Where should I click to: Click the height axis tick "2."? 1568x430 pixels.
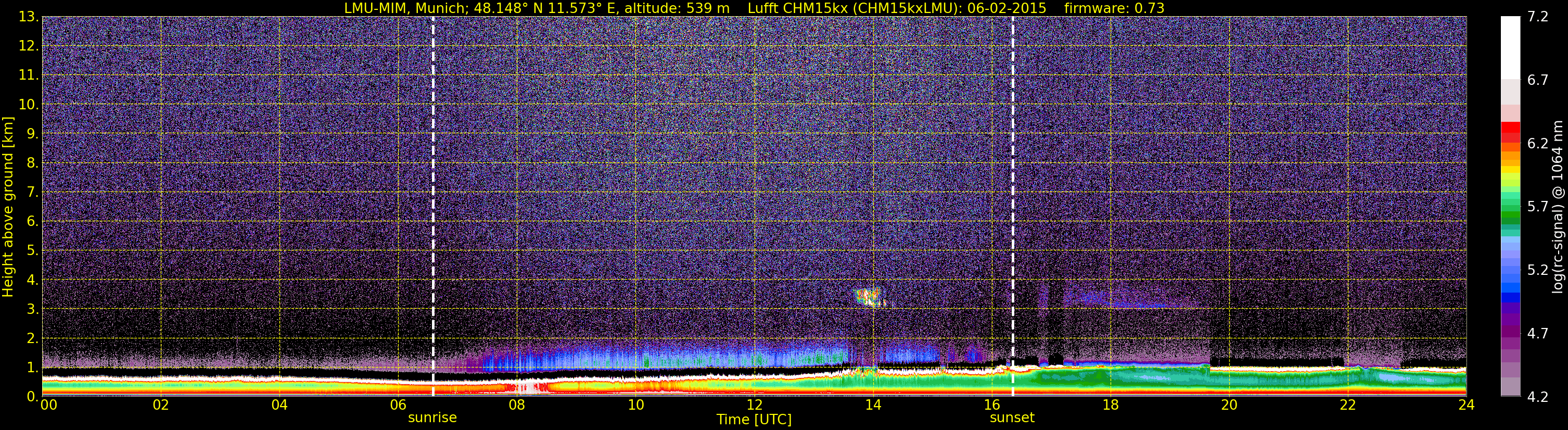pyautogui.click(x=32, y=338)
